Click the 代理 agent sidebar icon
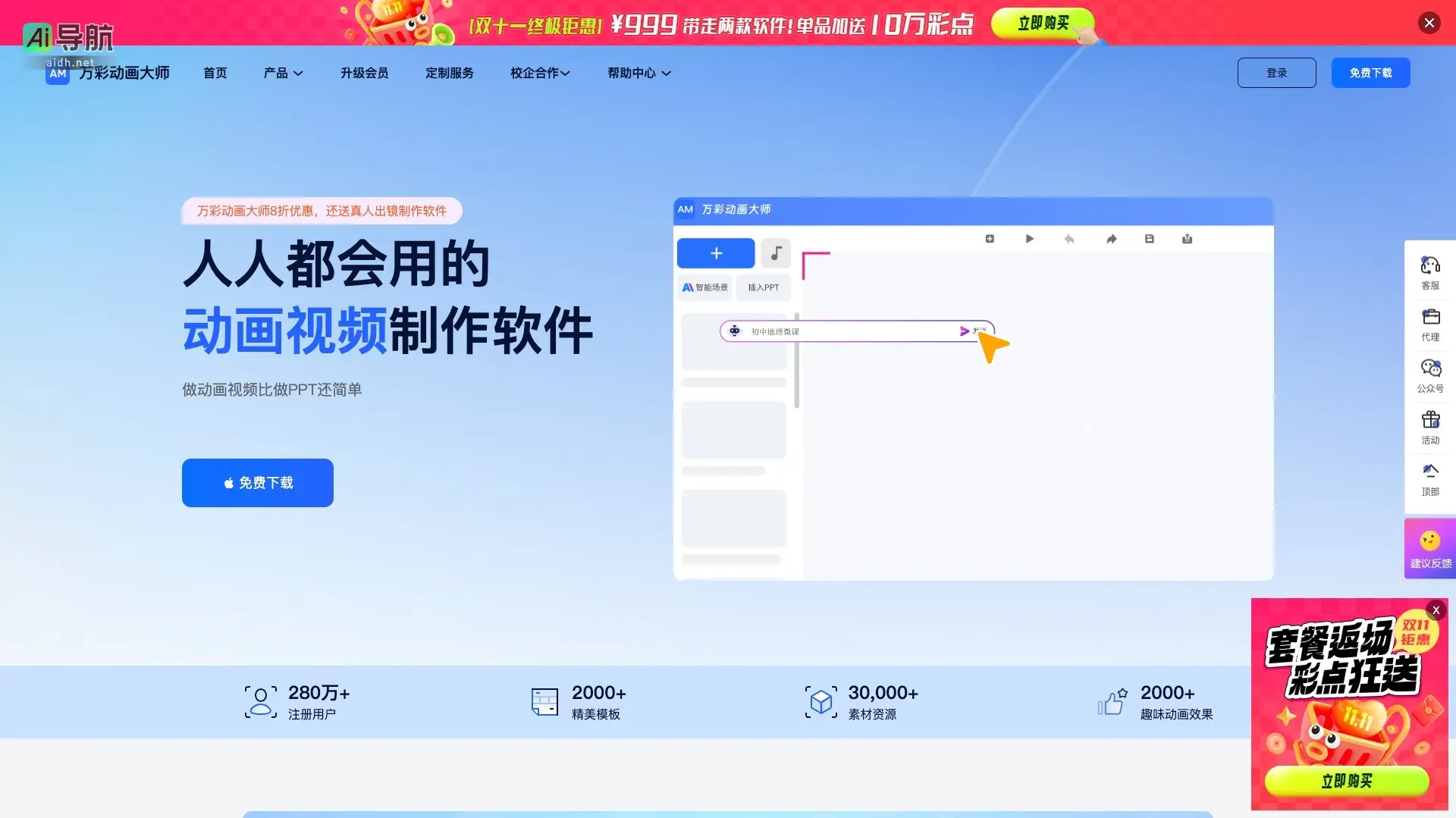The image size is (1456, 818). 1430,324
